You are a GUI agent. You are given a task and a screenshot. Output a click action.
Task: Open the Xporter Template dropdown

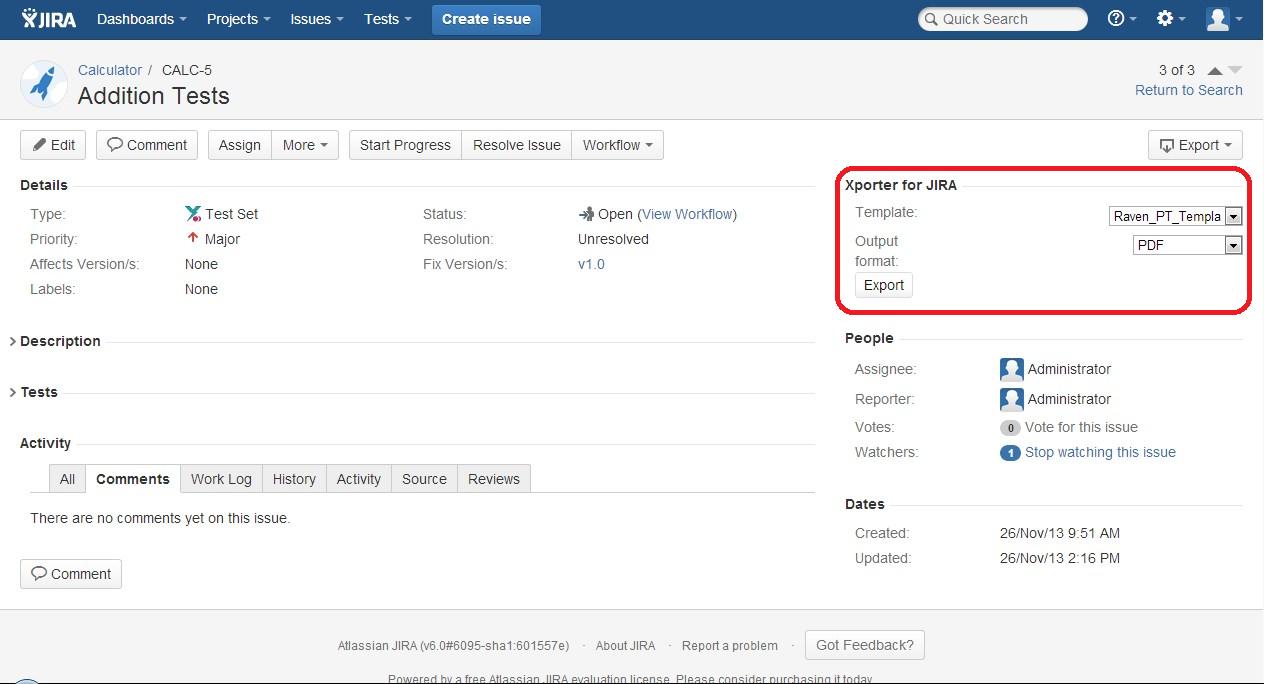point(1176,216)
